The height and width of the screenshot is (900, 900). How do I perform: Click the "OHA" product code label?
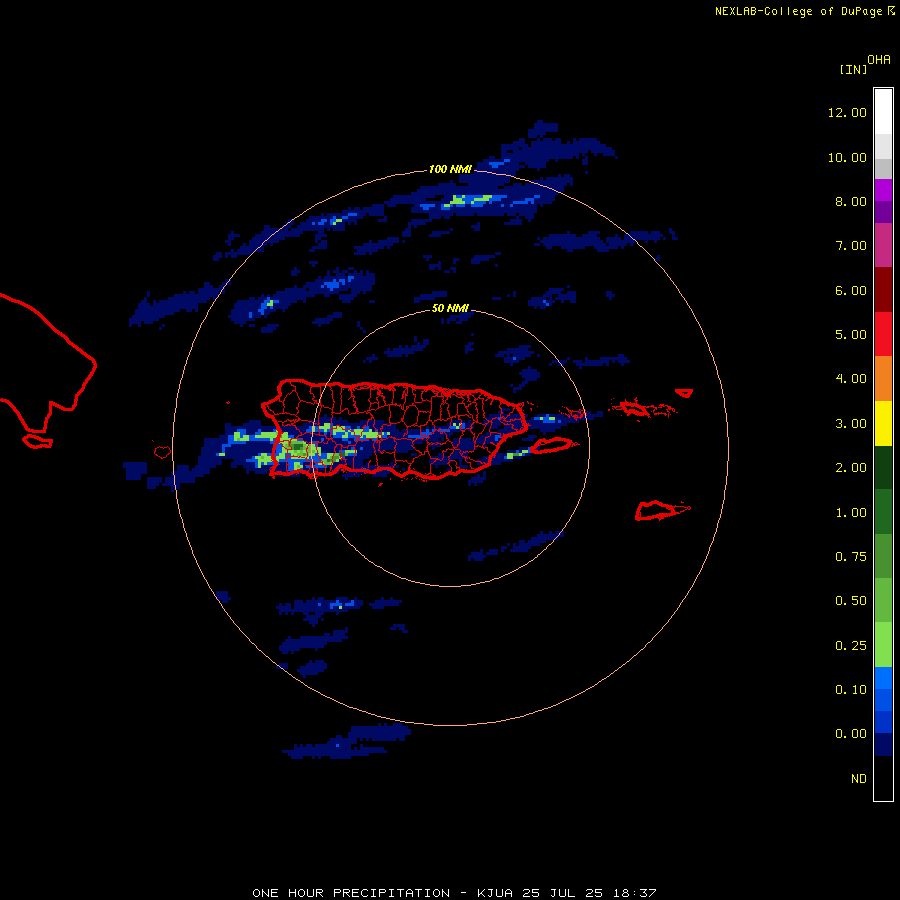click(x=879, y=60)
